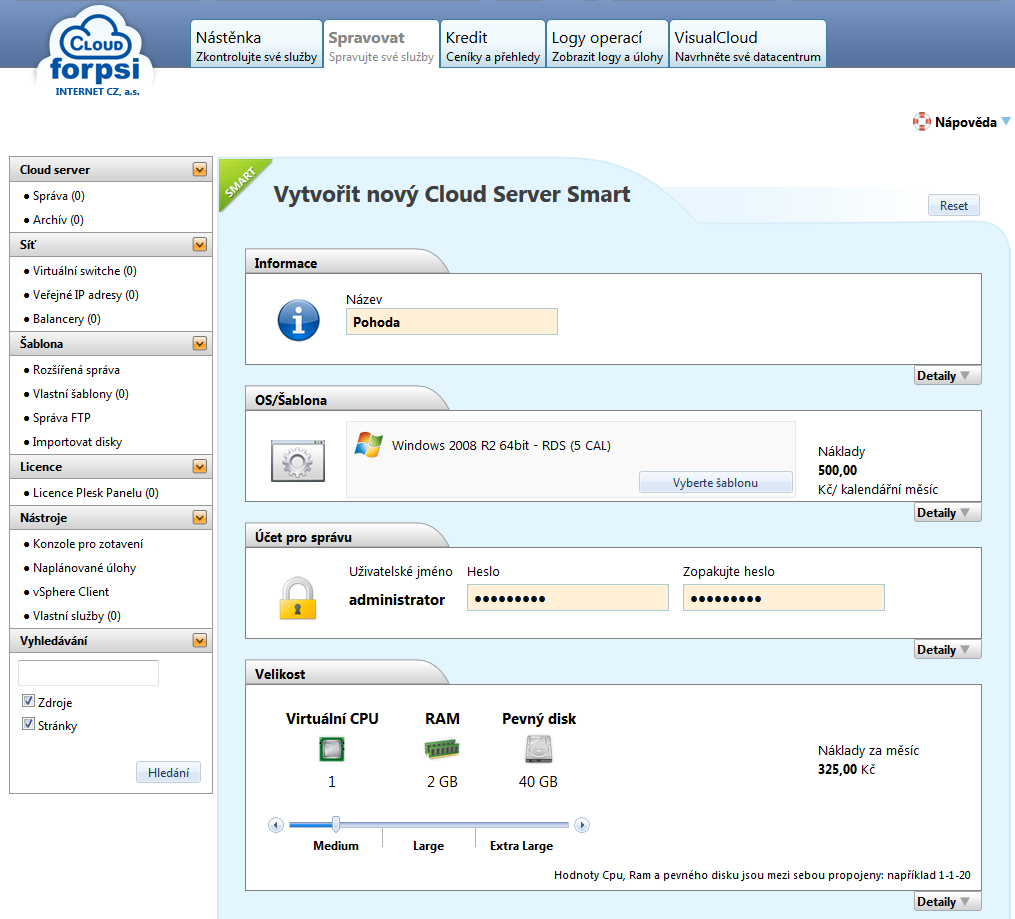This screenshot has height=919, width=1015.
Task: Click the Nápověda lifebuoy help icon
Action: [921, 122]
